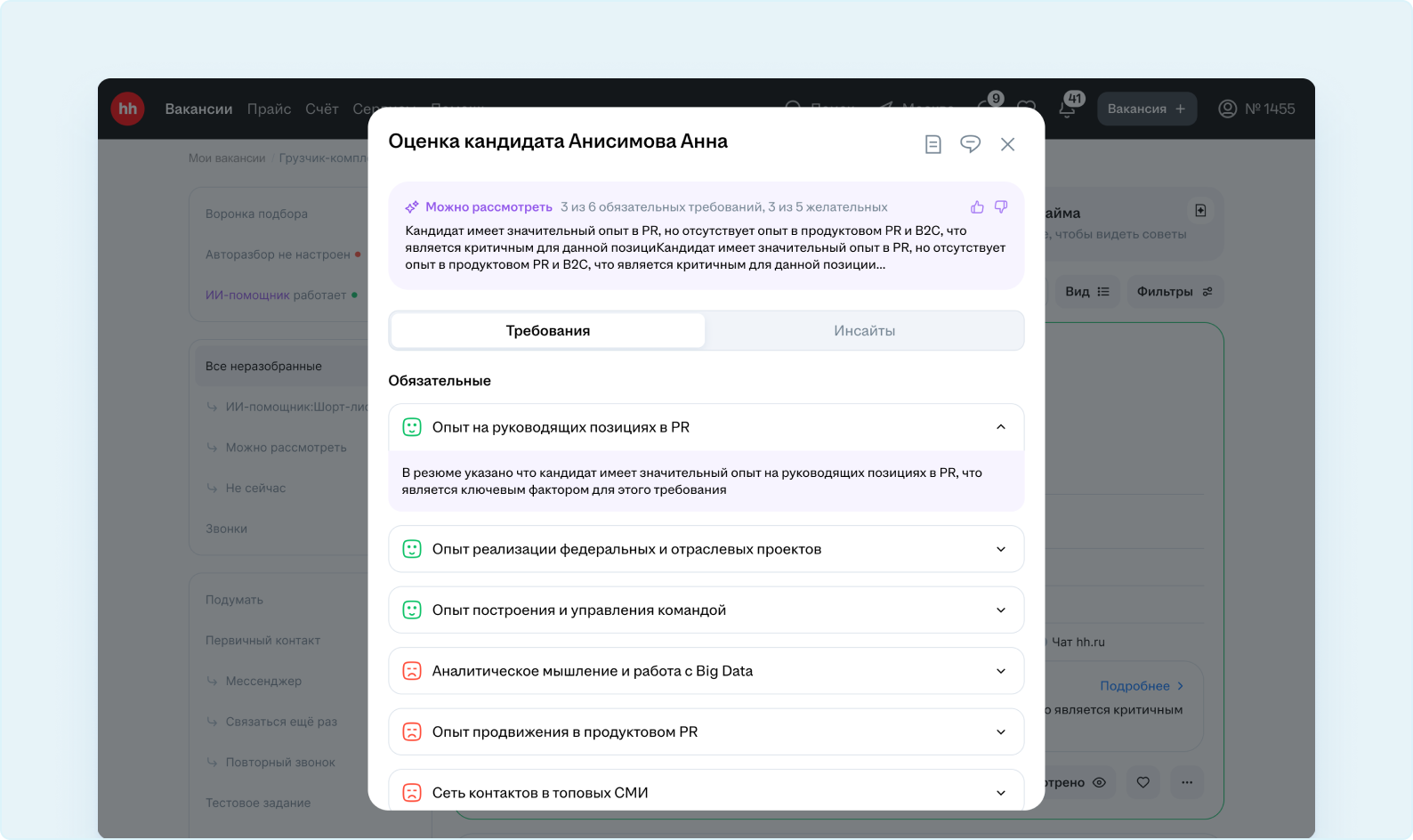
Task: Open the Фильтры filter control
Action: pyautogui.click(x=1174, y=292)
